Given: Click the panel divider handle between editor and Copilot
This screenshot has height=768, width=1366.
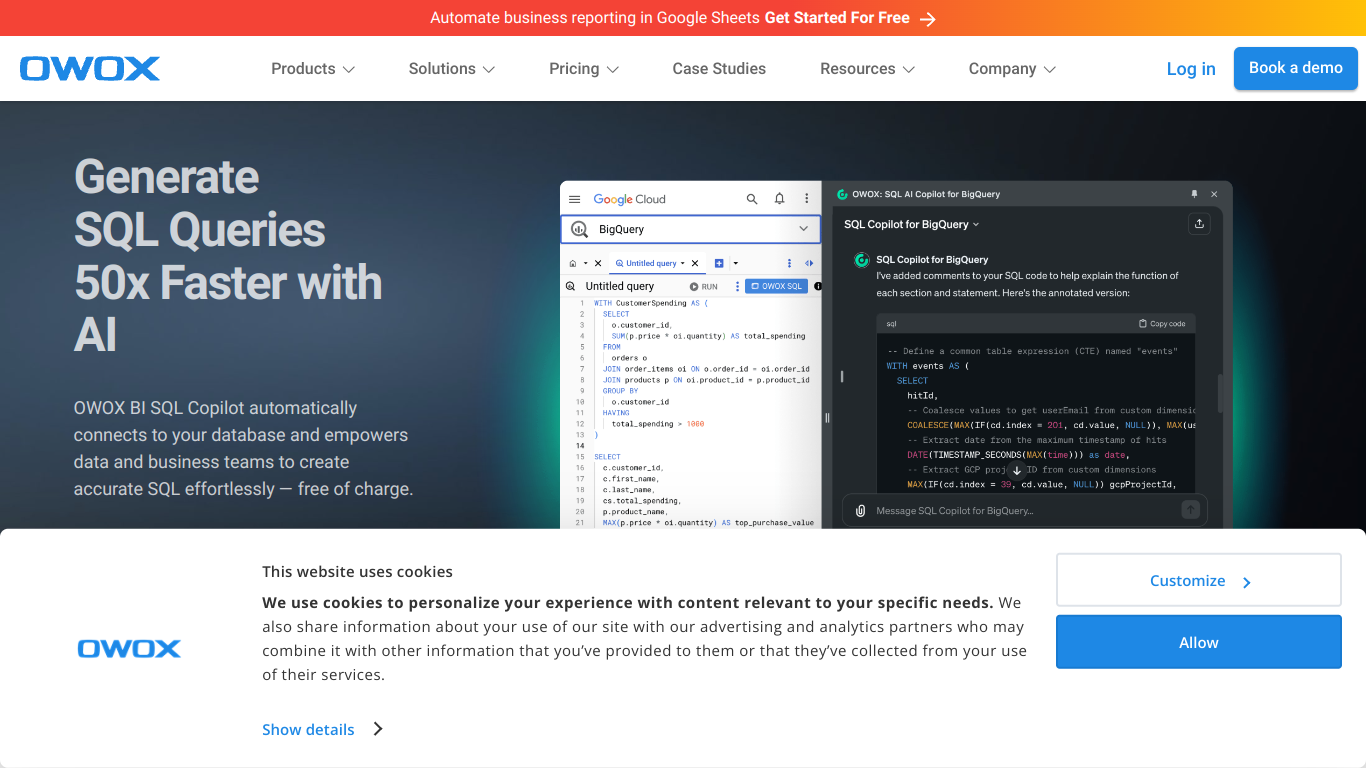Looking at the screenshot, I should [827, 418].
